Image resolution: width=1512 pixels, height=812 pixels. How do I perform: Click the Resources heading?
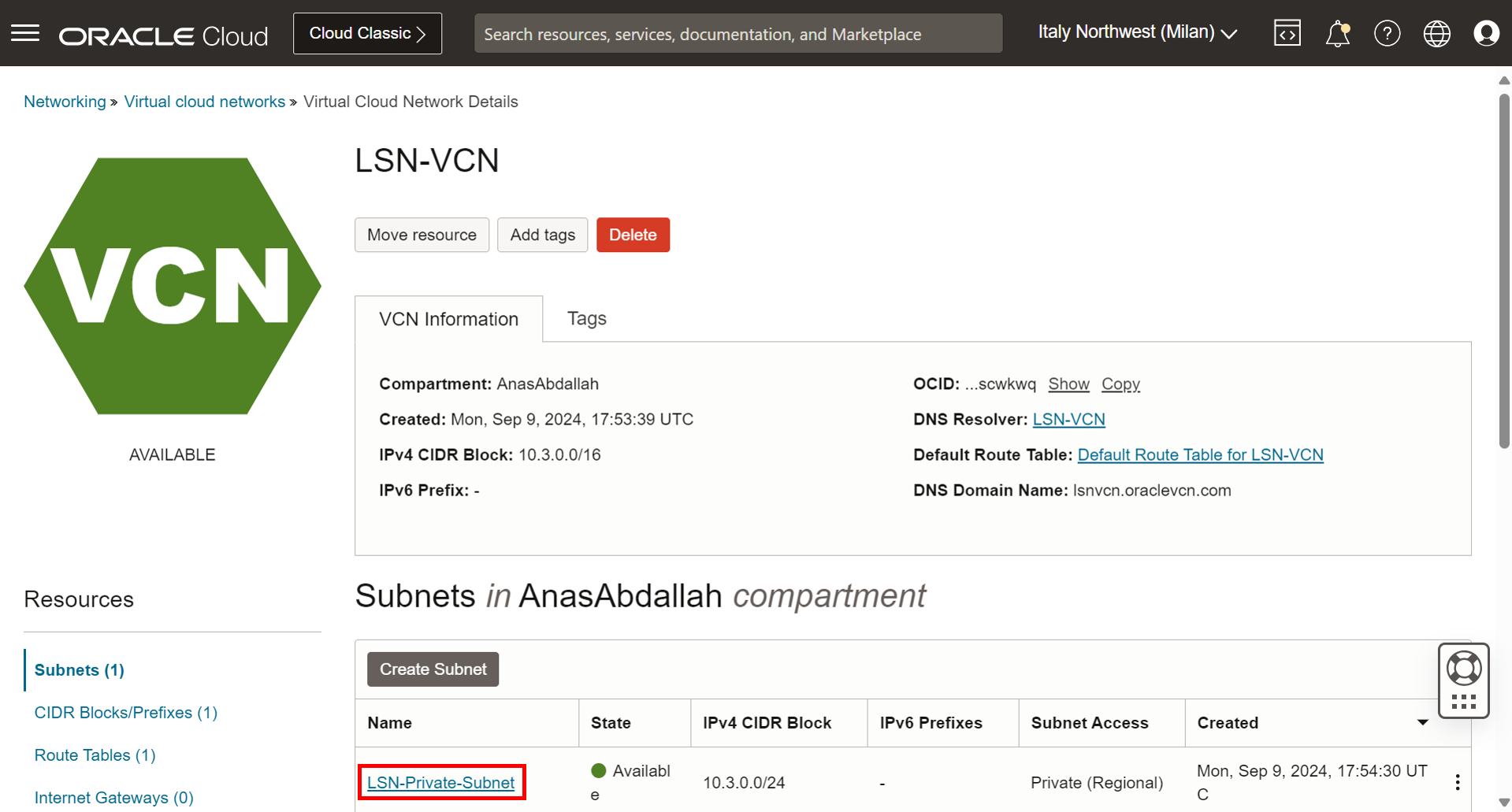click(79, 599)
